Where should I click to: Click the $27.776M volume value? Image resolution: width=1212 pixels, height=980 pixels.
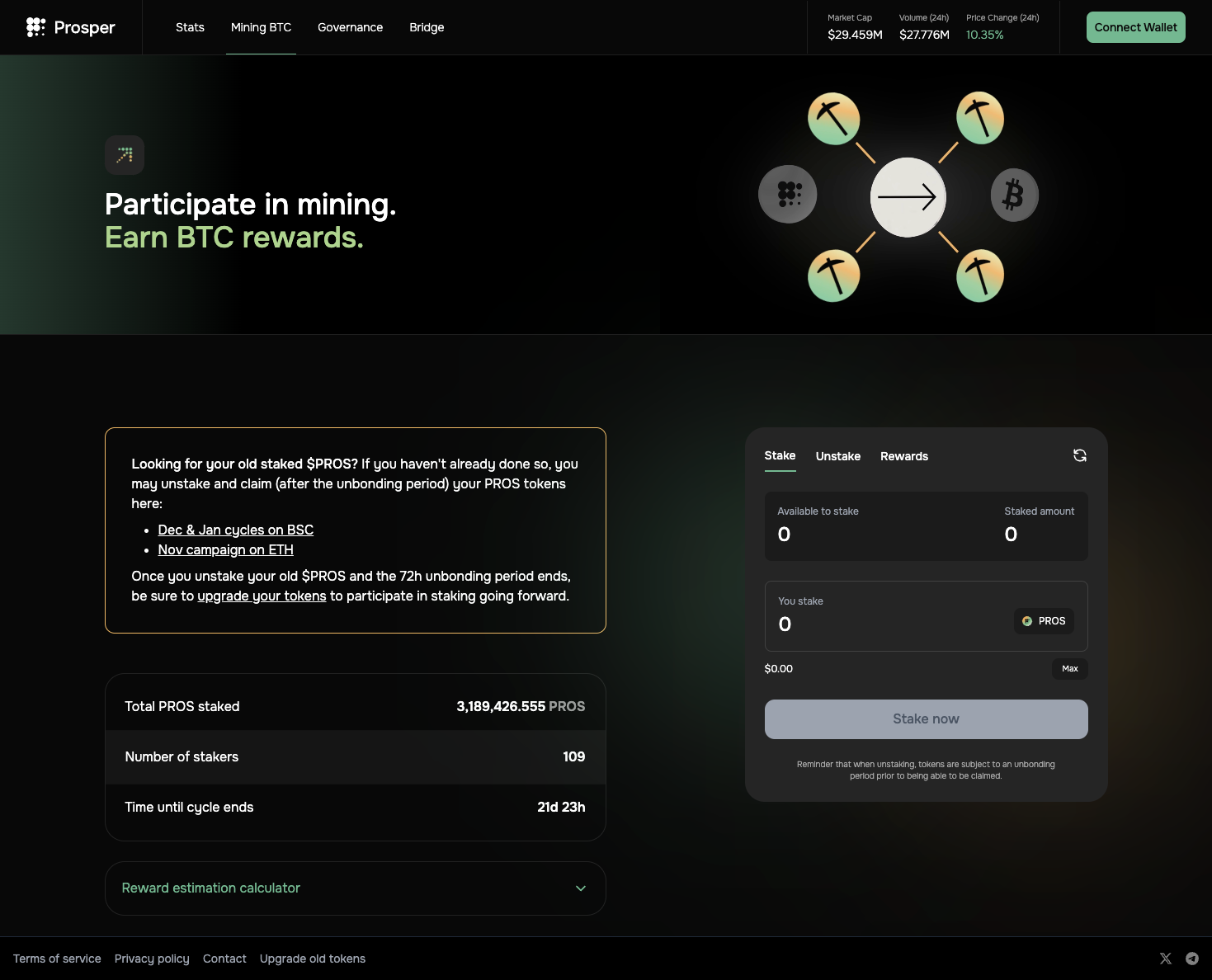(924, 35)
